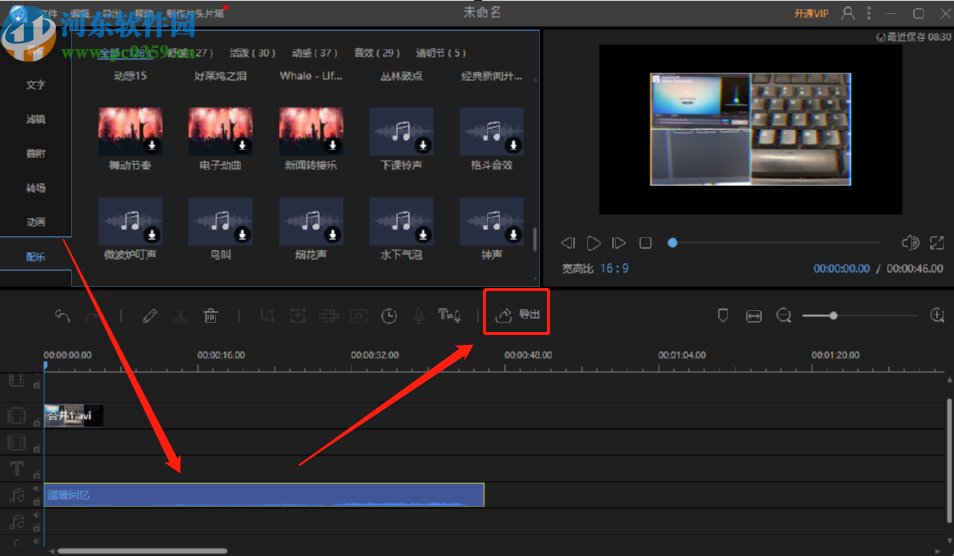Switch to the 音效 (29) category tab
This screenshot has width=954, height=556.
377,53
